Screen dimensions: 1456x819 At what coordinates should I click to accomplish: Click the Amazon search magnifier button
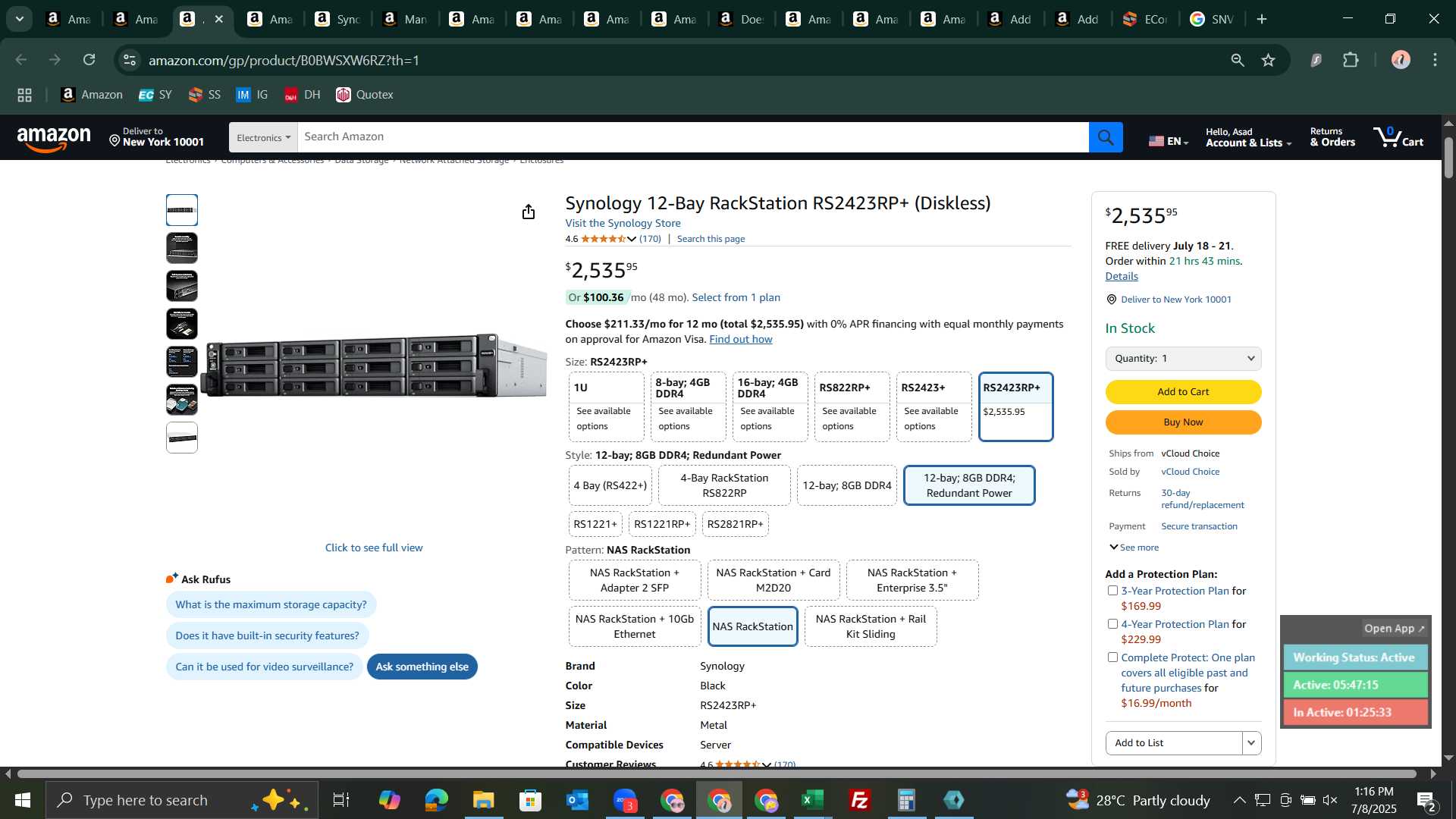[x=1106, y=137]
